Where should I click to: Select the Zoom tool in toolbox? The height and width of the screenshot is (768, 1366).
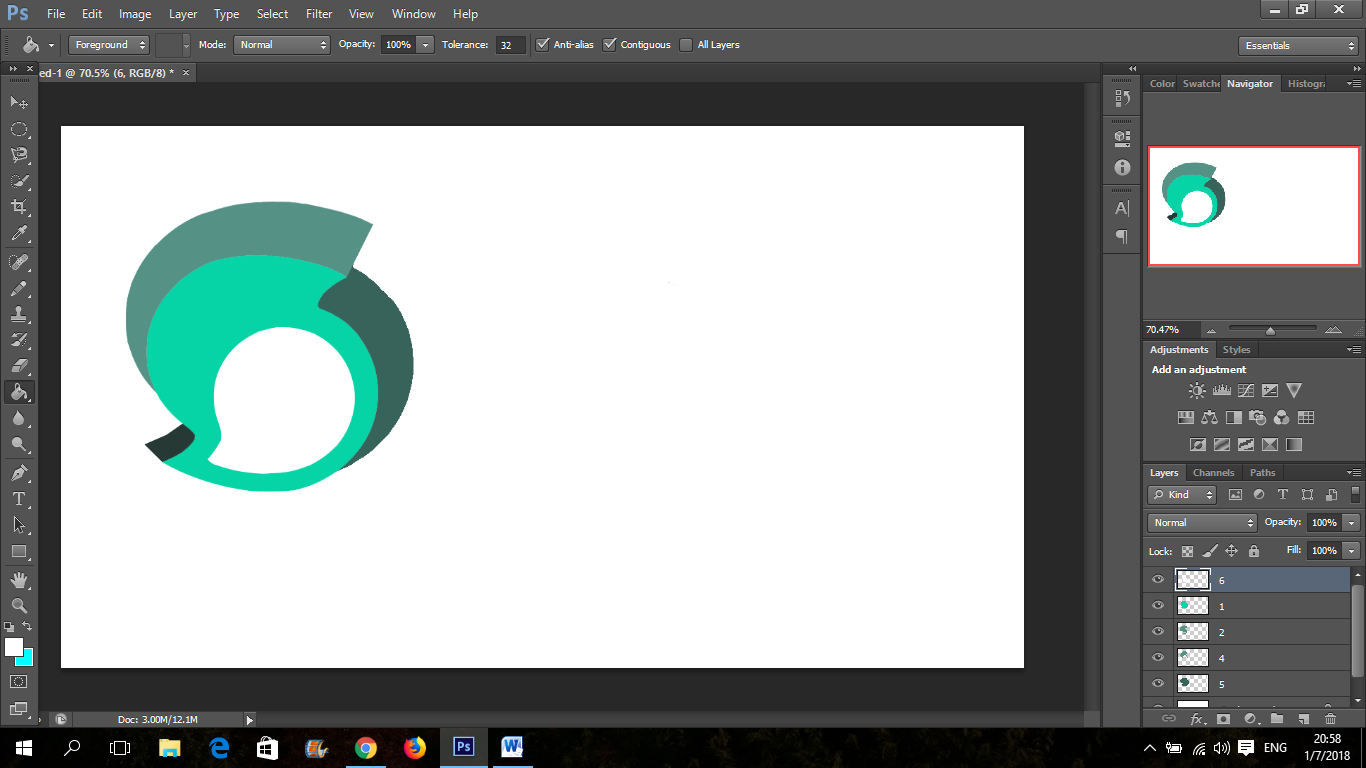(19, 606)
